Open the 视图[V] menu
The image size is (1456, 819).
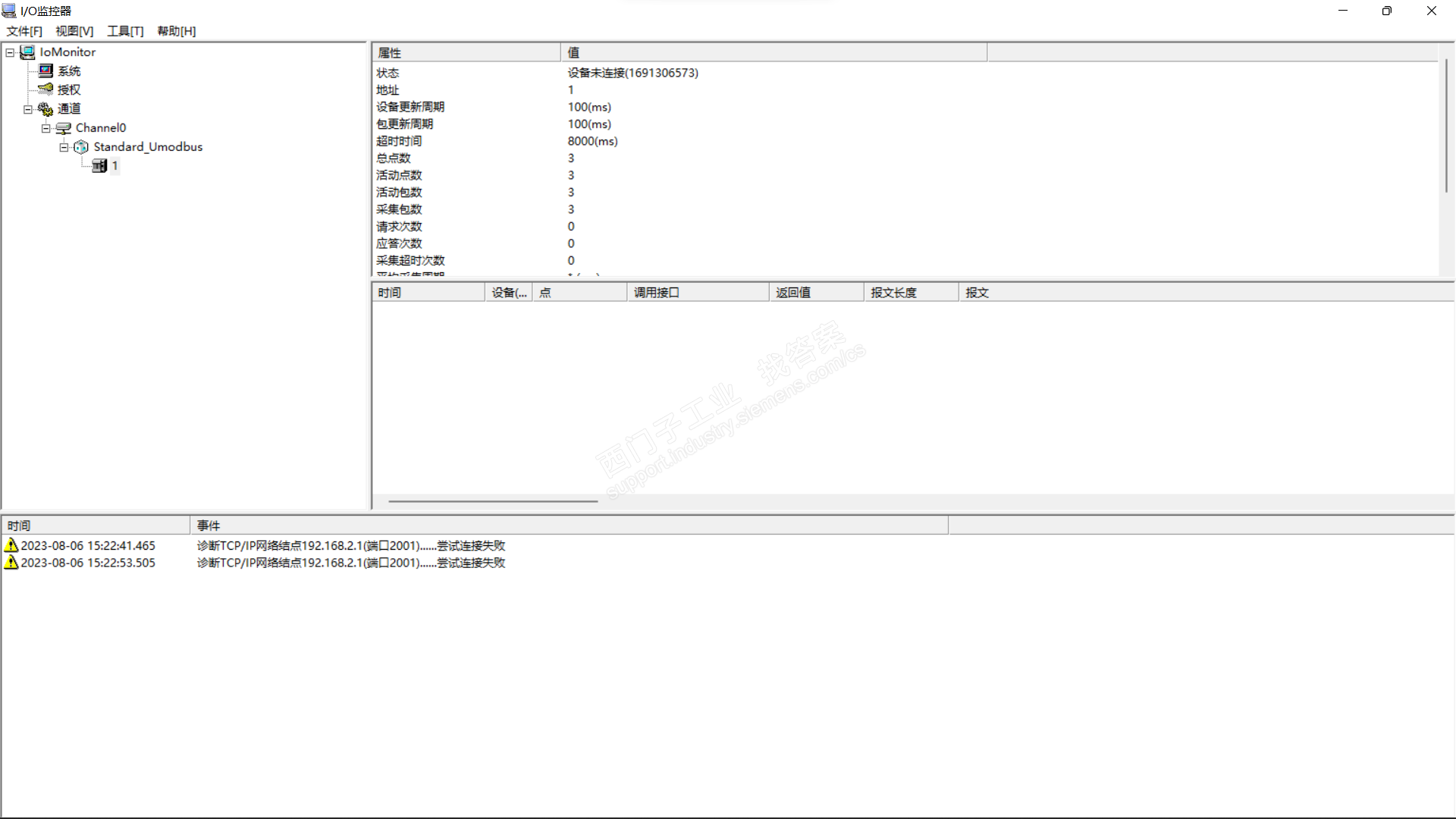74,31
